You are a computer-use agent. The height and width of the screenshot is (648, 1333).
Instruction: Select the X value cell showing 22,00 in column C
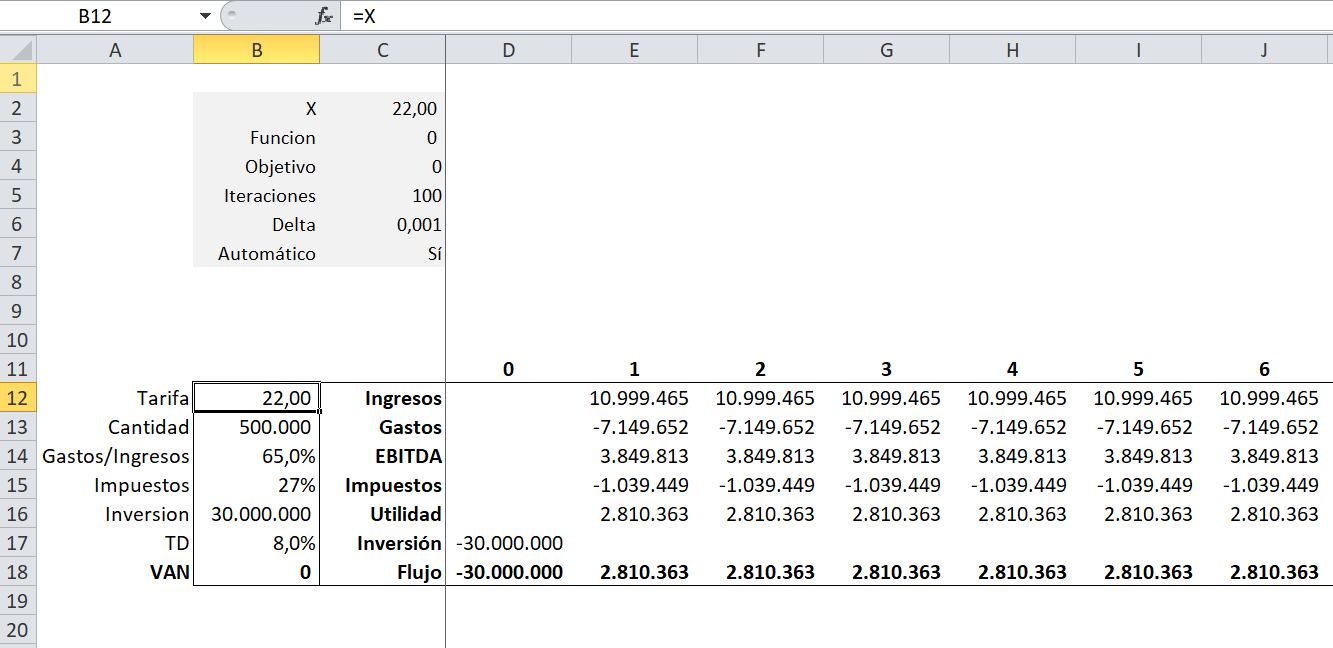click(x=383, y=109)
